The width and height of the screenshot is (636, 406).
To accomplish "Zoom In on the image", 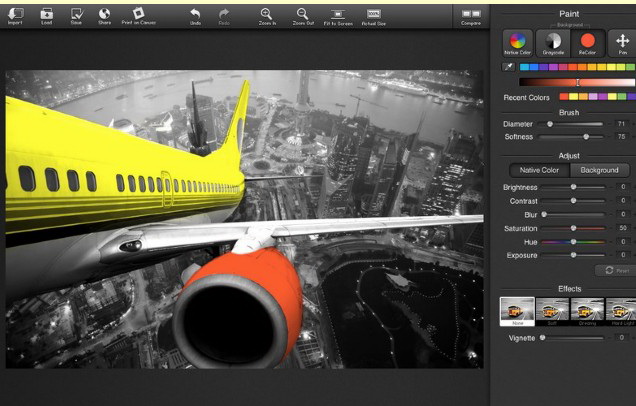I will tap(267, 14).
